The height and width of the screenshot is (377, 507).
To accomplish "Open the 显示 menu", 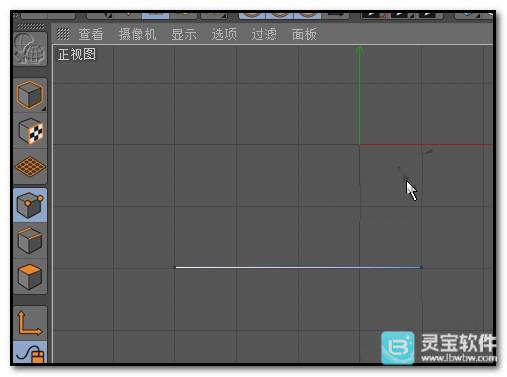I will (x=184, y=34).
